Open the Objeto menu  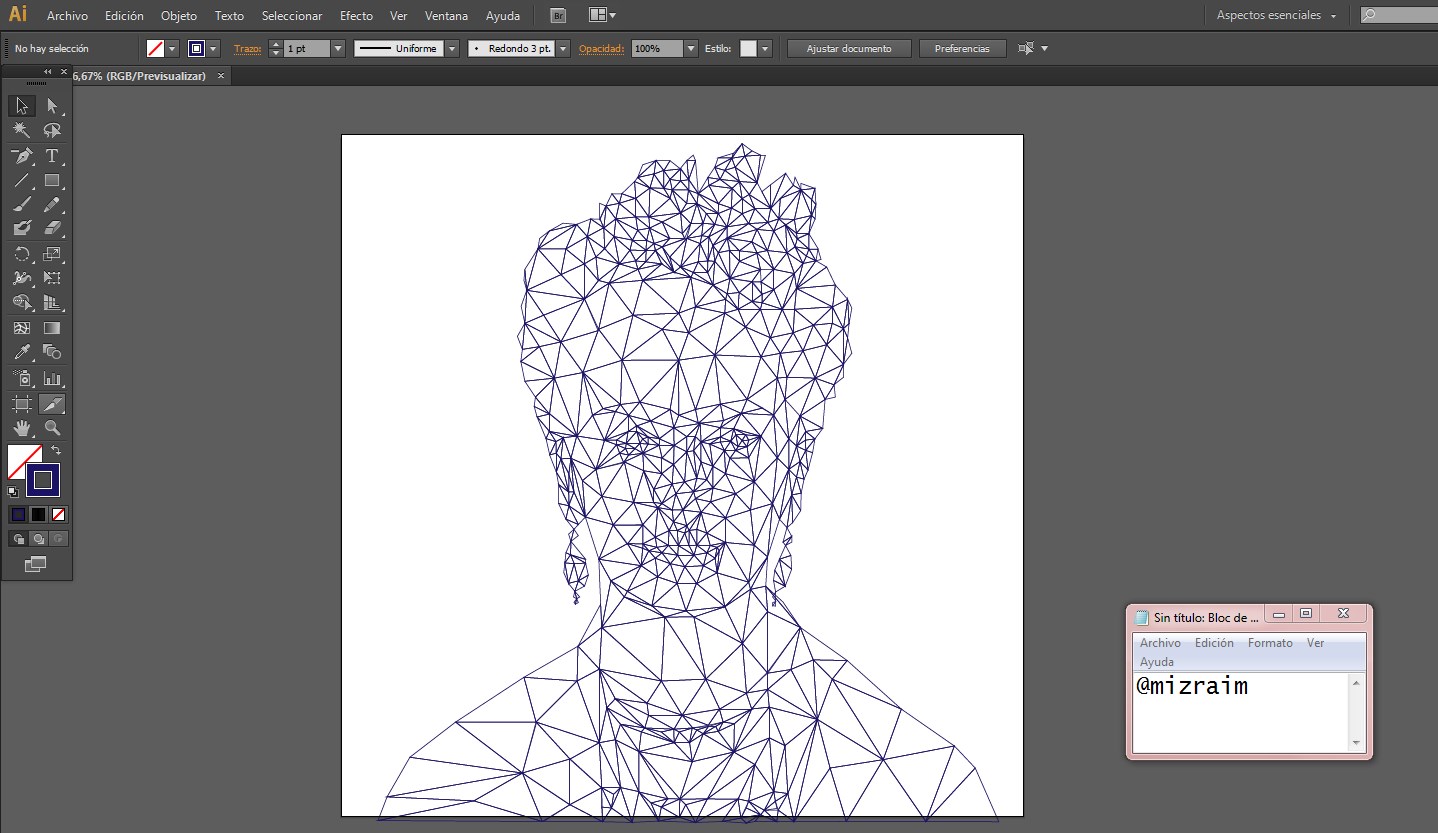pos(179,16)
